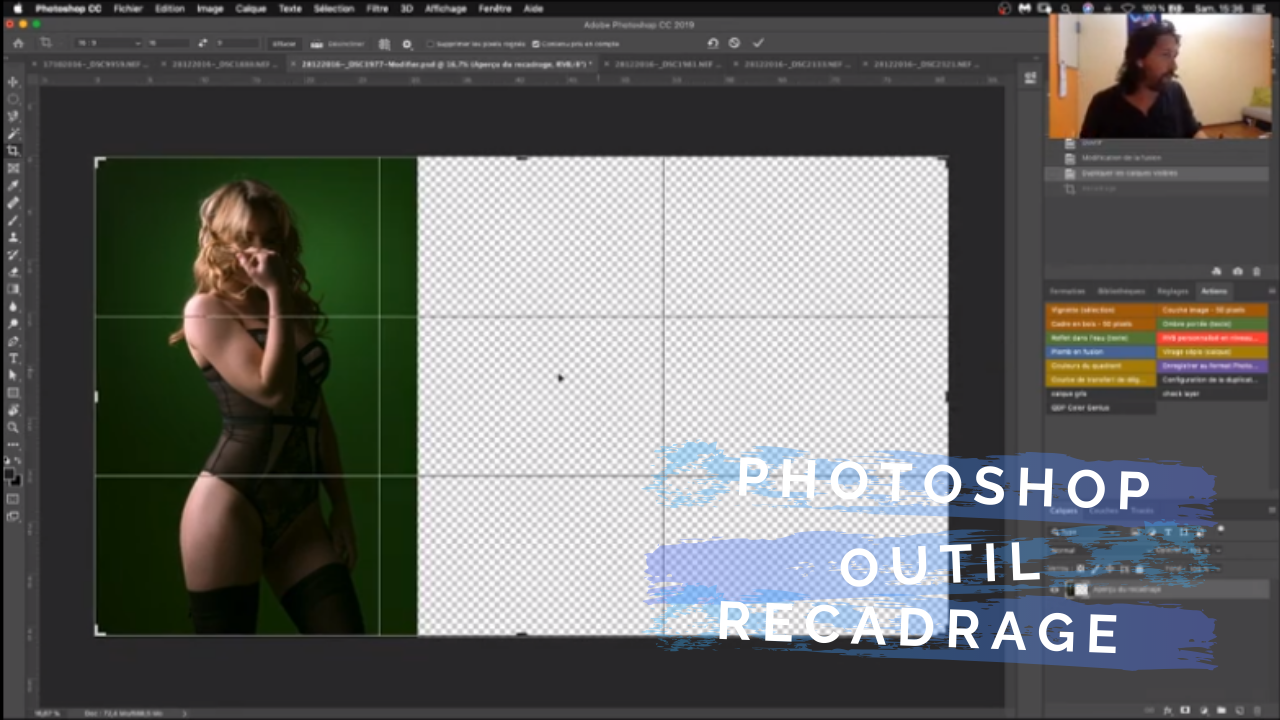Select the History Brush tool
1280x720 pixels.
tap(13, 254)
